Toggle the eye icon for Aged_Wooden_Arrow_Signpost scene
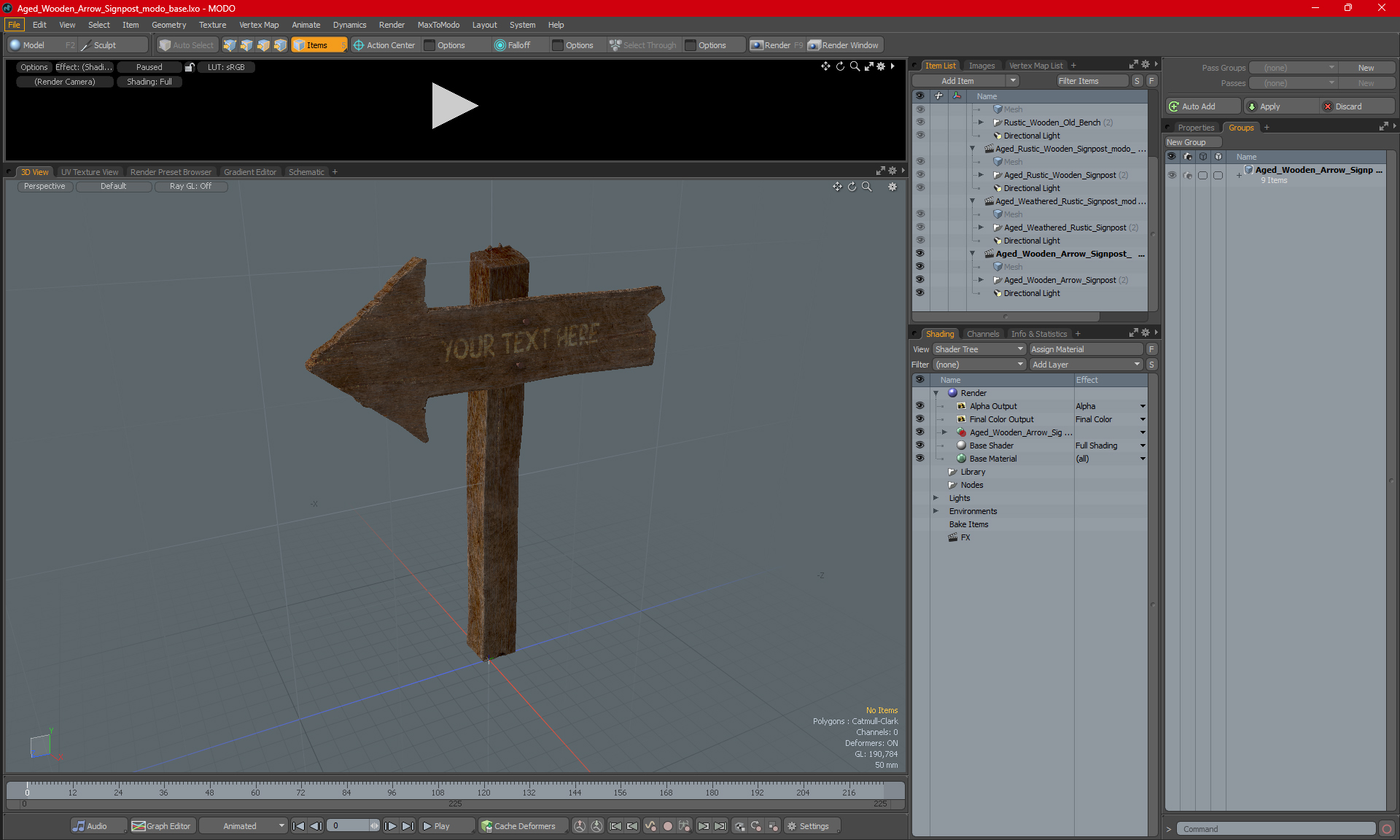The image size is (1400, 840). pyautogui.click(x=919, y=254)
